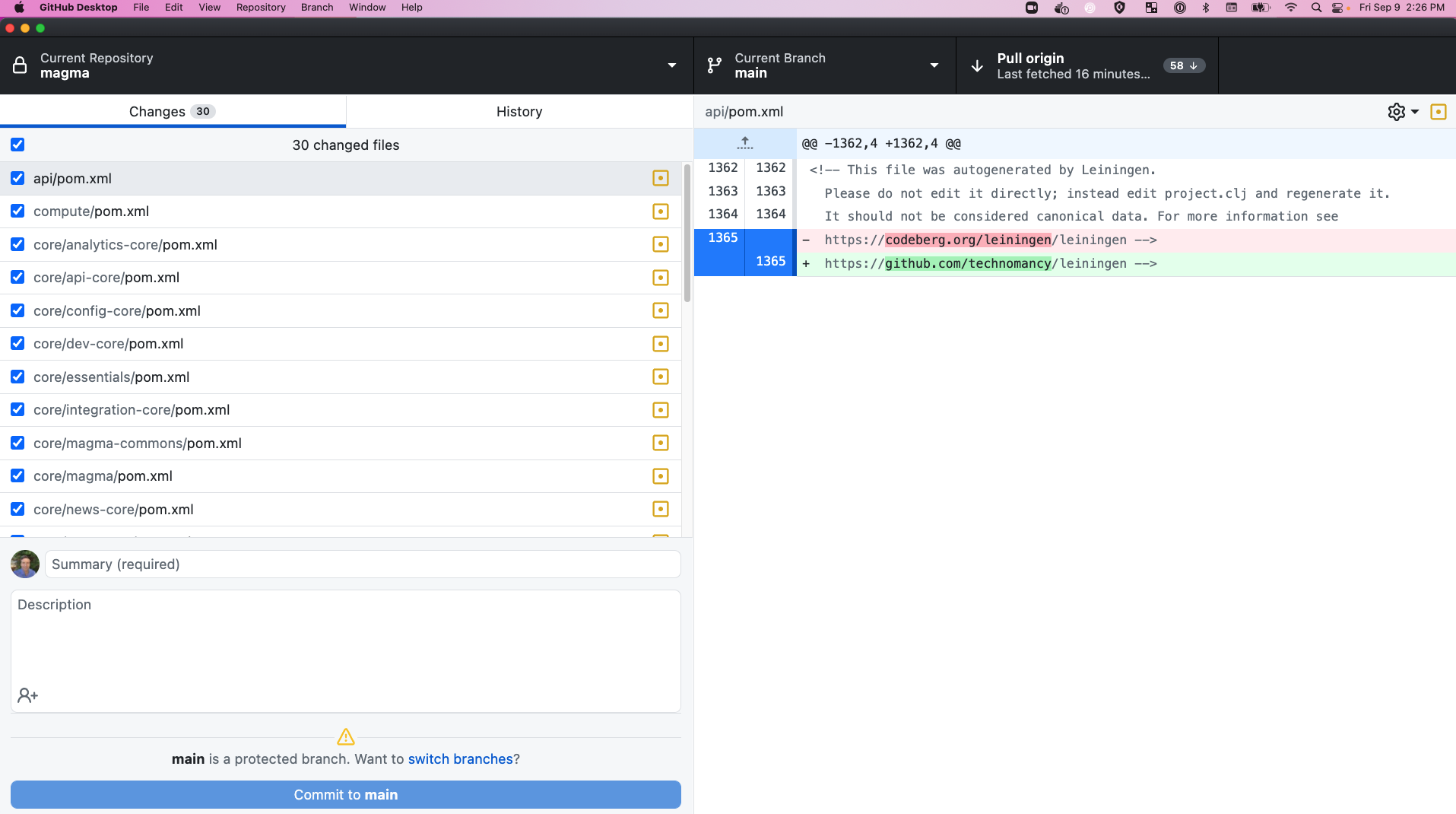
Task: Deselect core/essentials/pom.xml from the commit
Action: click(17, 377)
